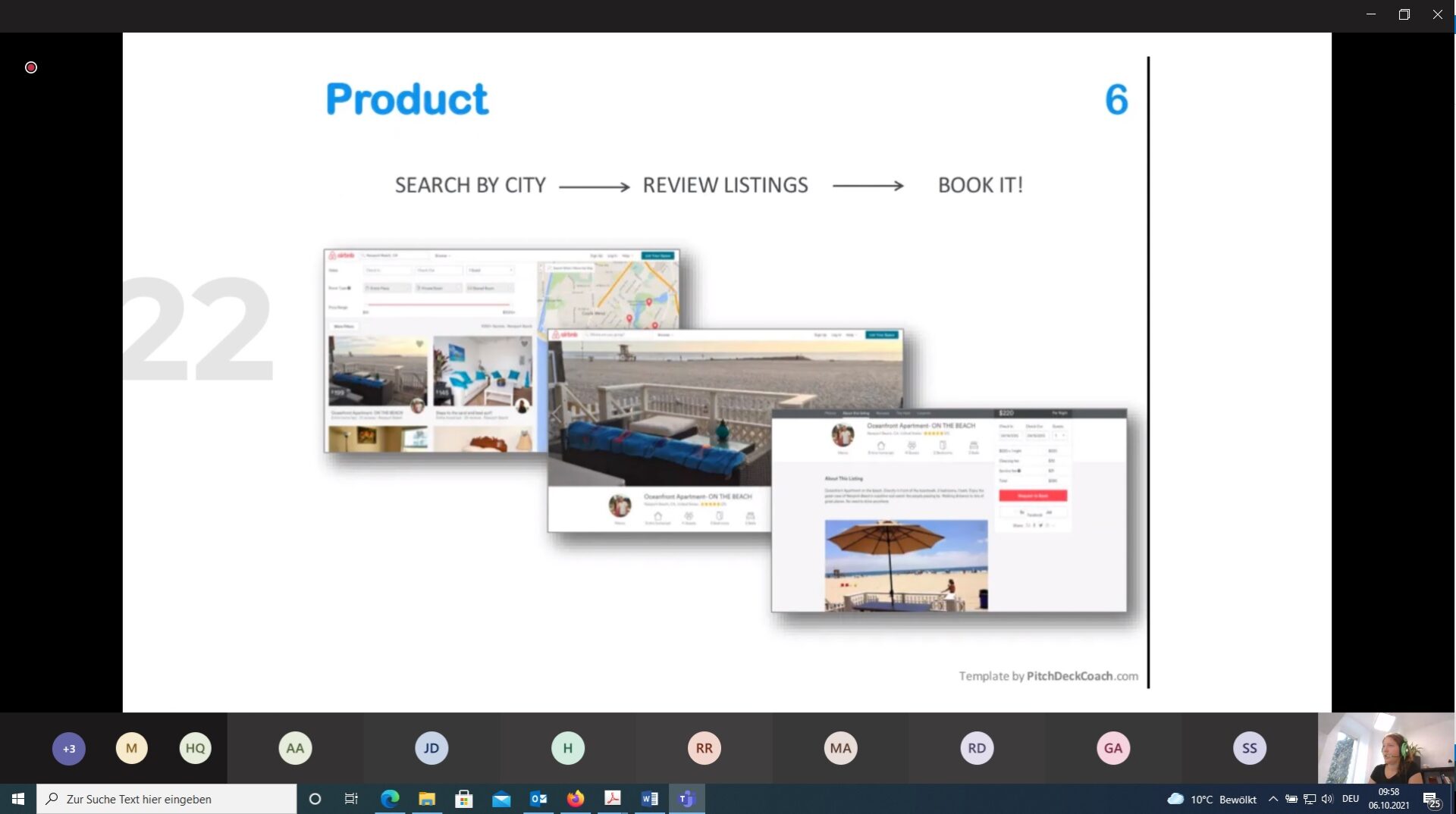Open the Mail app icon

tap(501, 799)
